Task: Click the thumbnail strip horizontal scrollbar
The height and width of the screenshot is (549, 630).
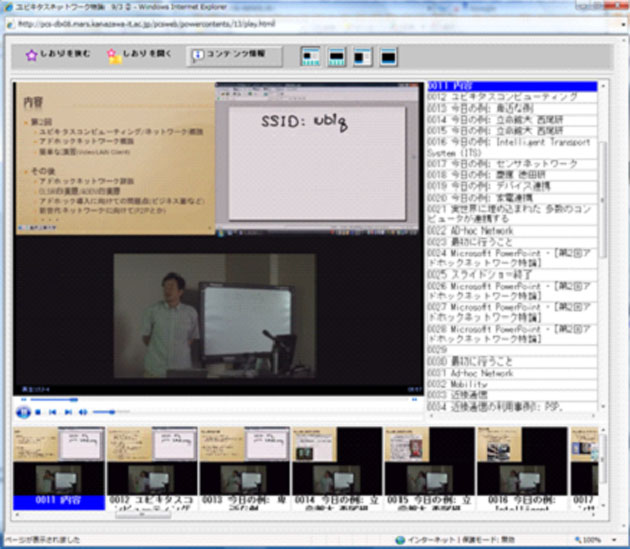Action: pos(300,516)
